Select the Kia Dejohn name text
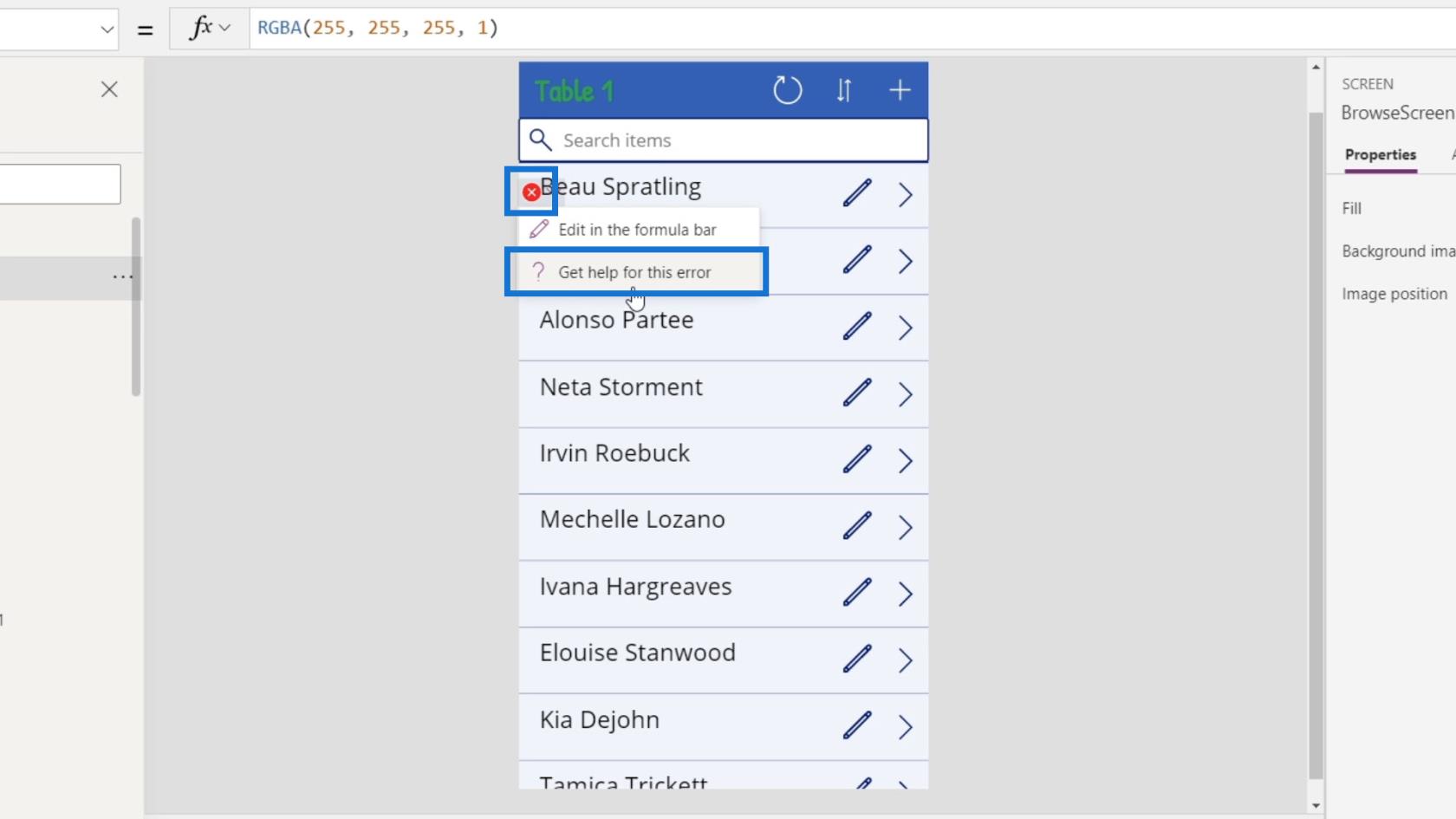Image resolution: width=1456 pixels, height=819 pixels. (600, 720)
